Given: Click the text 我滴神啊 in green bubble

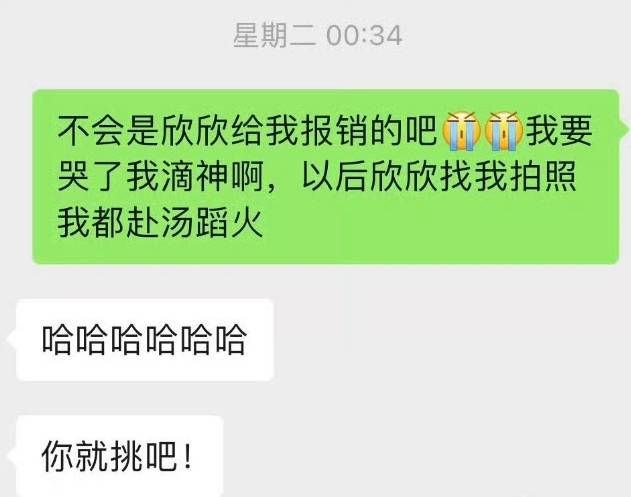Looking at the screenshot, I should click(x=196, y=177).
